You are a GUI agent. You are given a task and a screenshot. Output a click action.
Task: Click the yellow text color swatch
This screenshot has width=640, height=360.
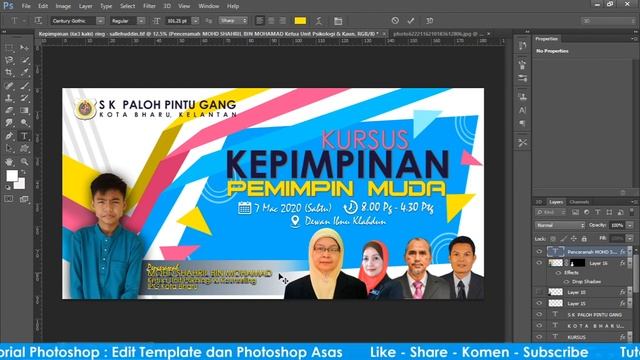300,20
